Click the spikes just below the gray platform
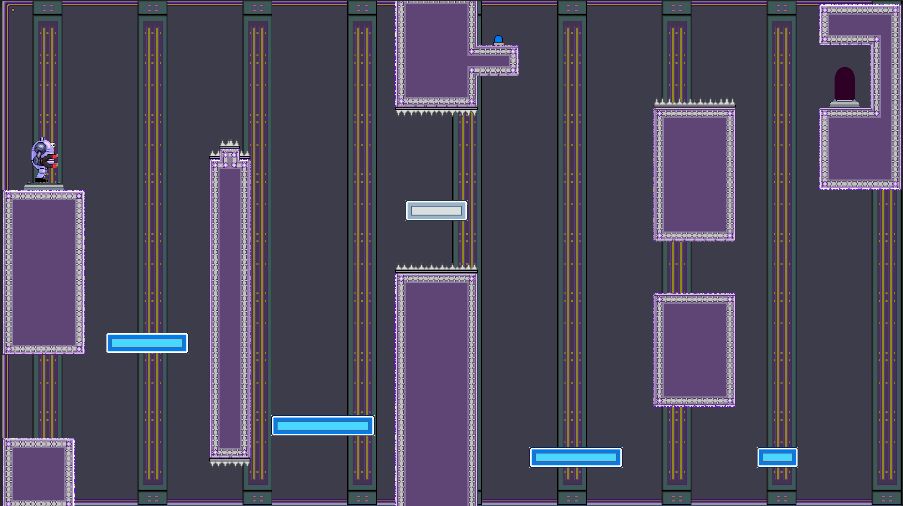 tap(436, 268)
